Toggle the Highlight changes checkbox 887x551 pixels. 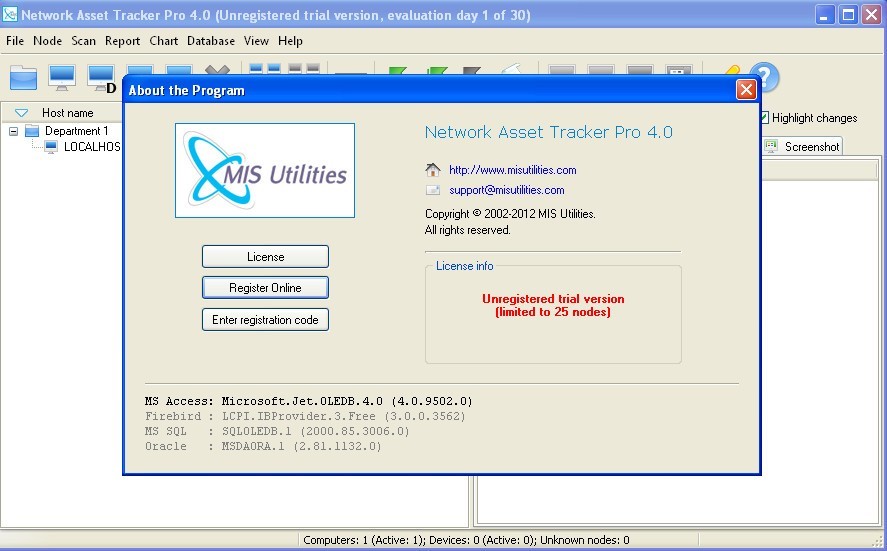(764, 118)
